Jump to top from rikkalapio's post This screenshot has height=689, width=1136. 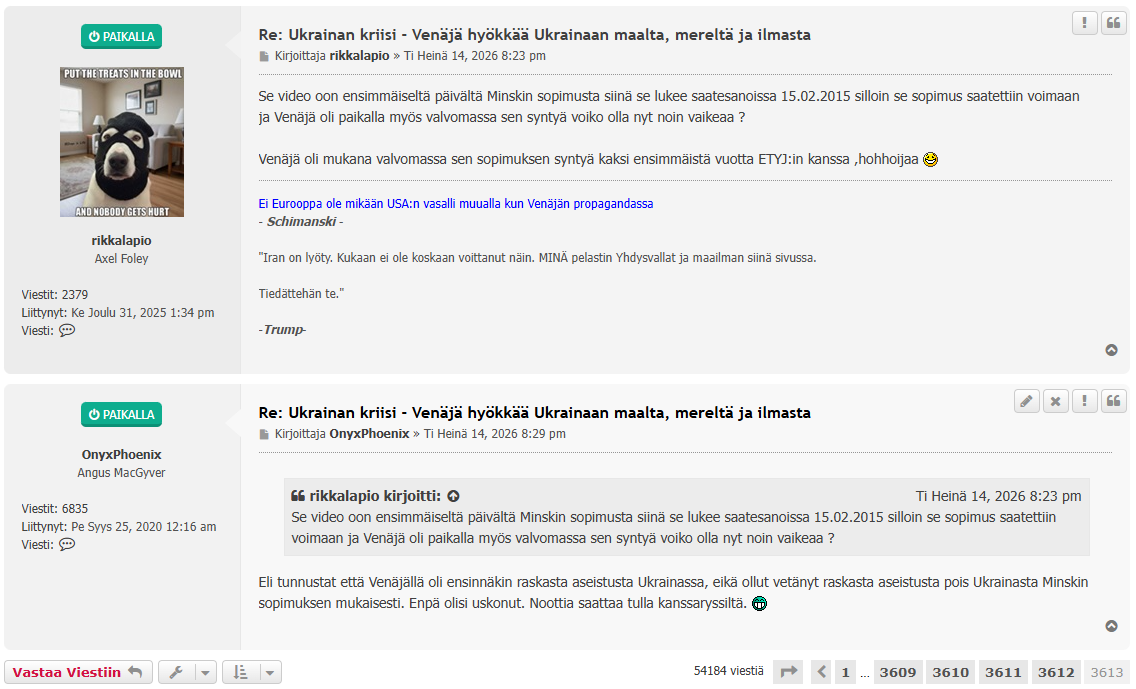(1111, 350)
